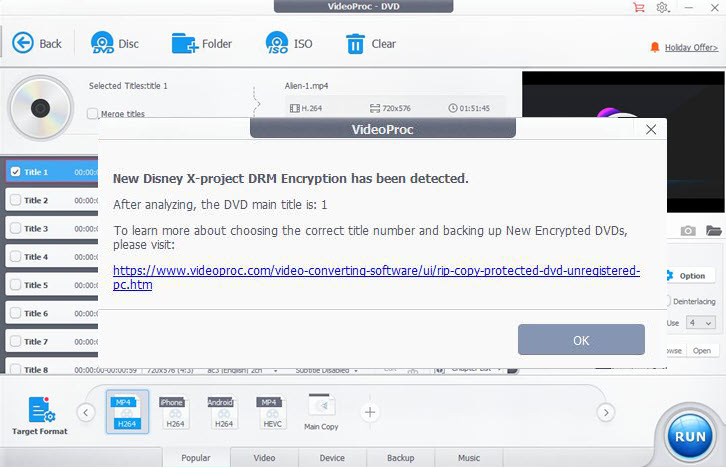Click the Holiday Offer bell icon
This screenshot has width=726, height=468.
[655, 47]
